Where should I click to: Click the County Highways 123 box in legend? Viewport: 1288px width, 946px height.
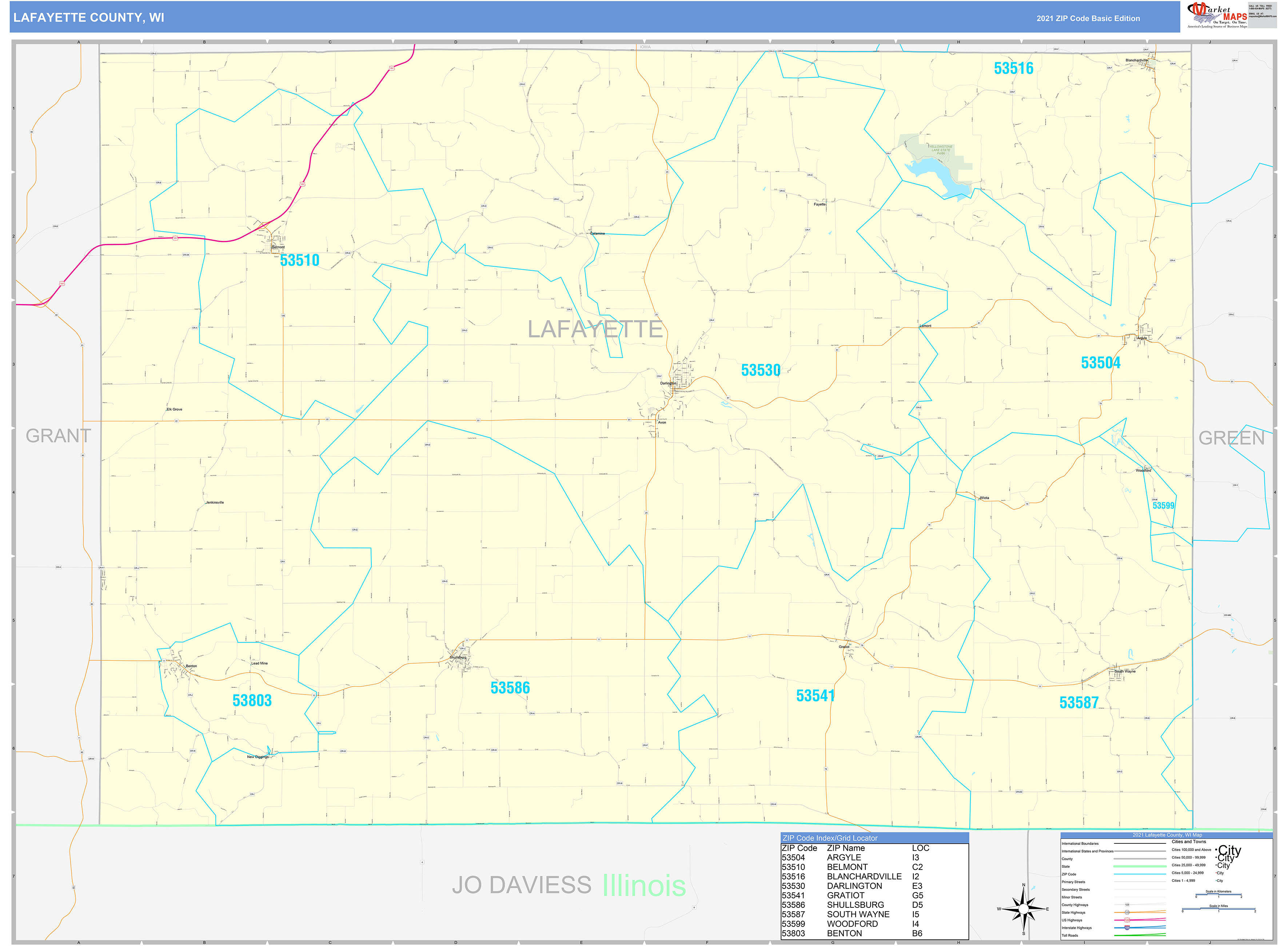pyautogui.click(x=1126, y=905)
